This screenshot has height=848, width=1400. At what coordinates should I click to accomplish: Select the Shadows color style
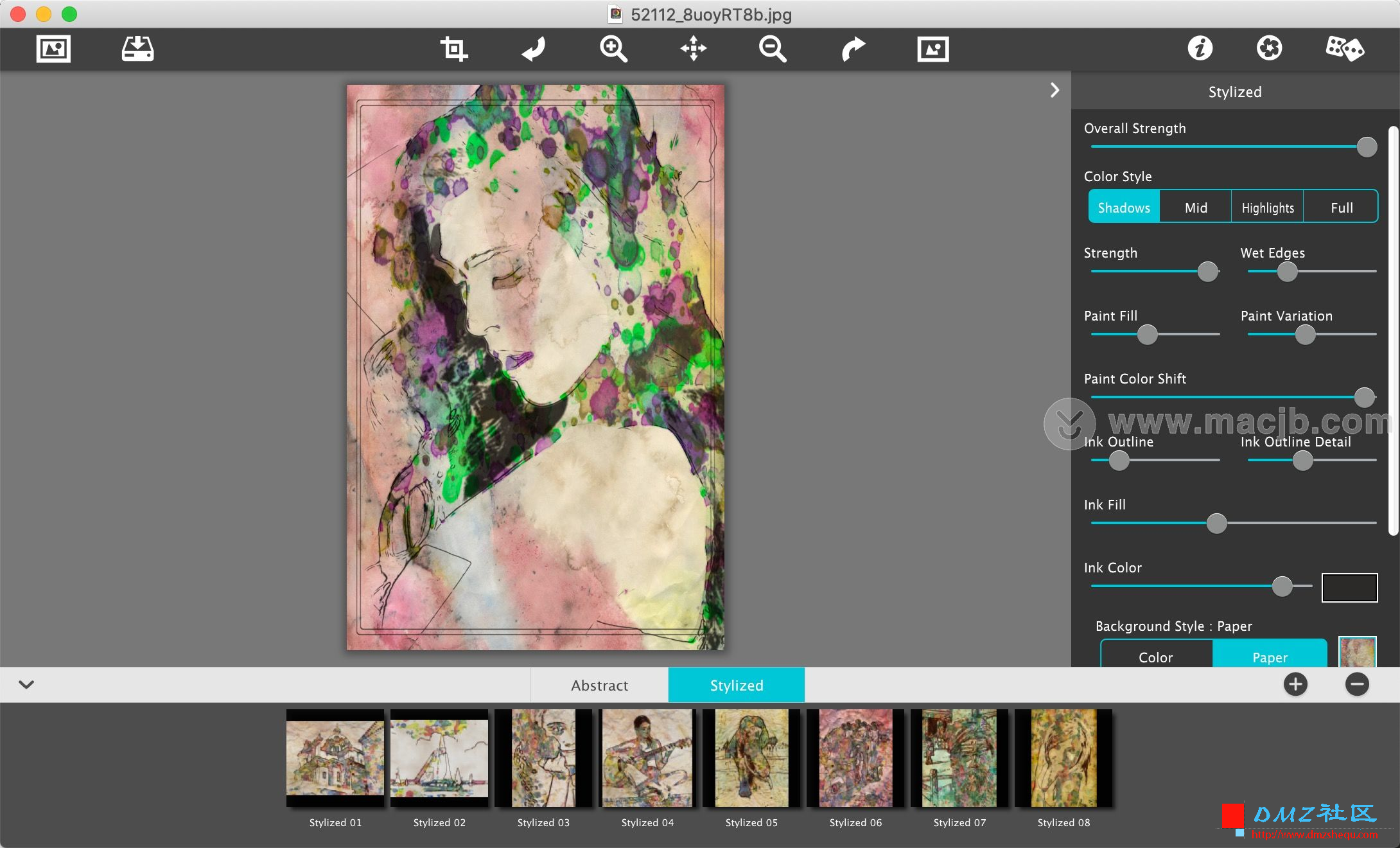(1124, 207)
